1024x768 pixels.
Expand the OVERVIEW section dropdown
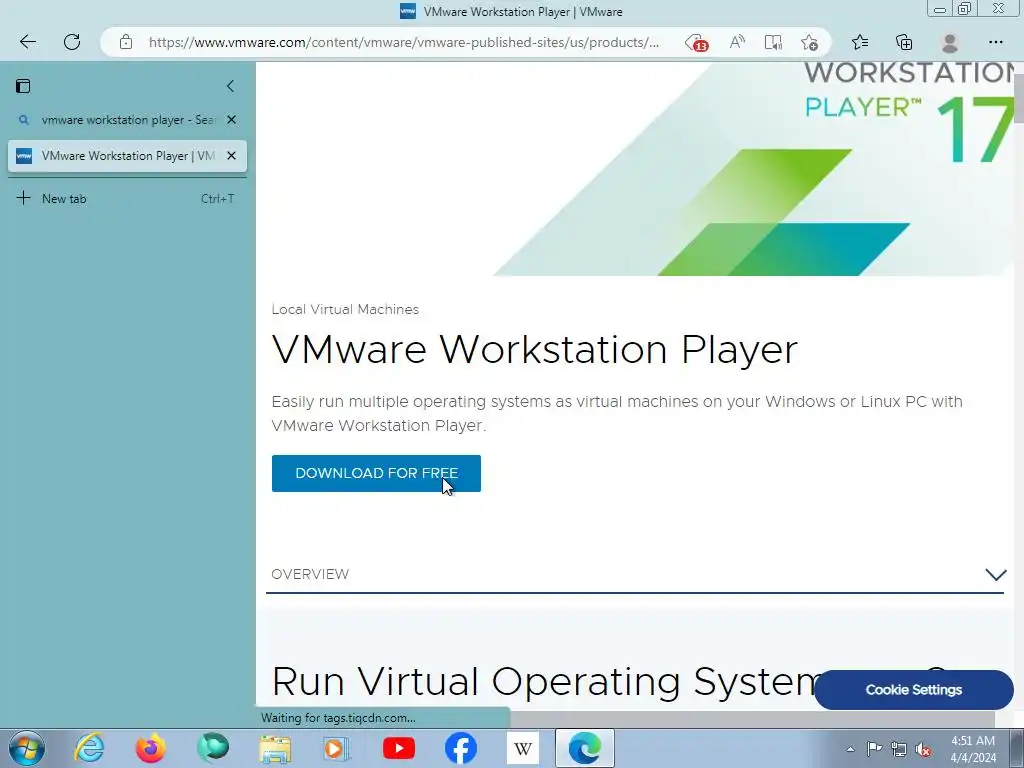(995, 575)
